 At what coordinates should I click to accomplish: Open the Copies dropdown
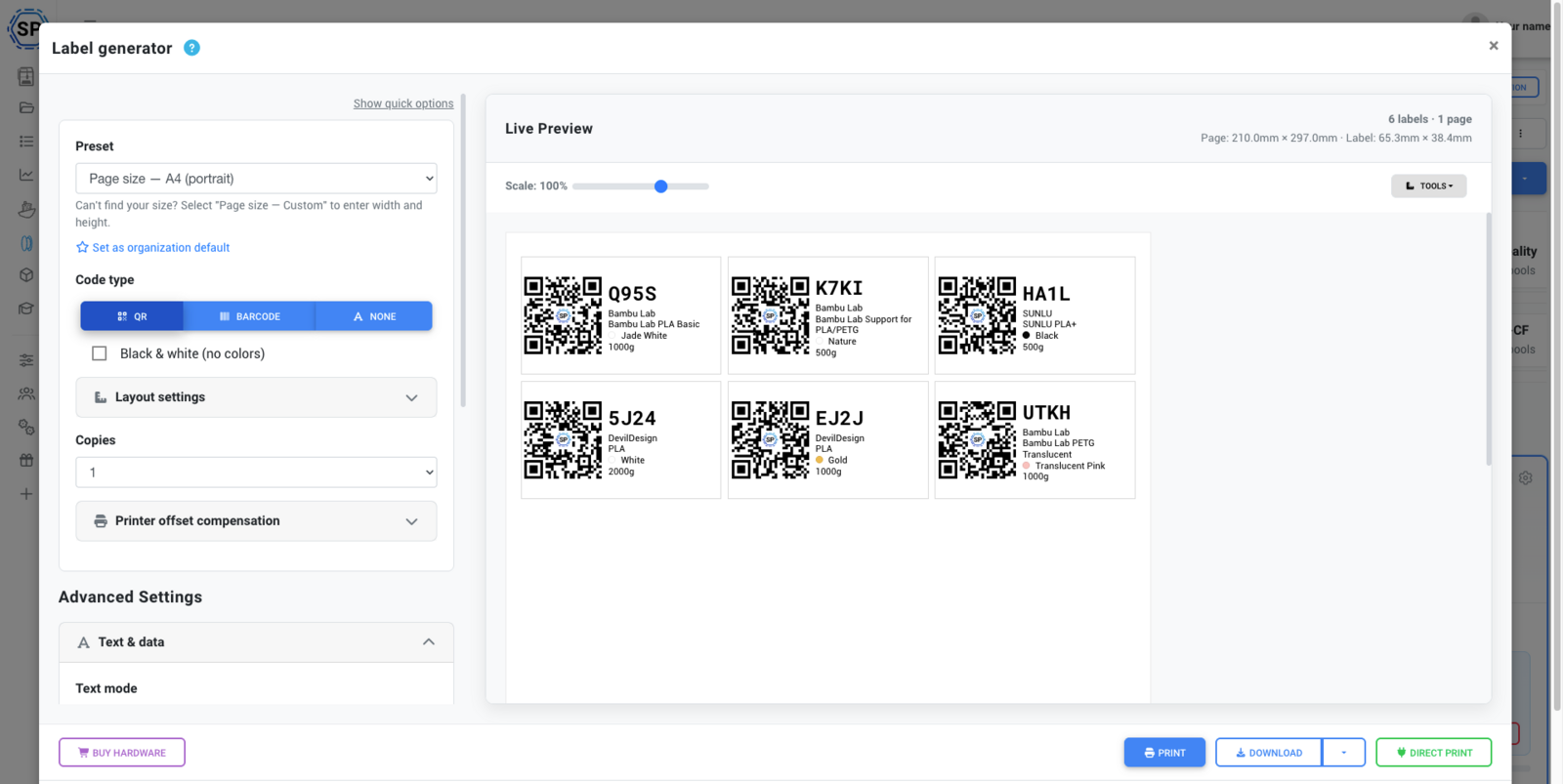point(256,473)
